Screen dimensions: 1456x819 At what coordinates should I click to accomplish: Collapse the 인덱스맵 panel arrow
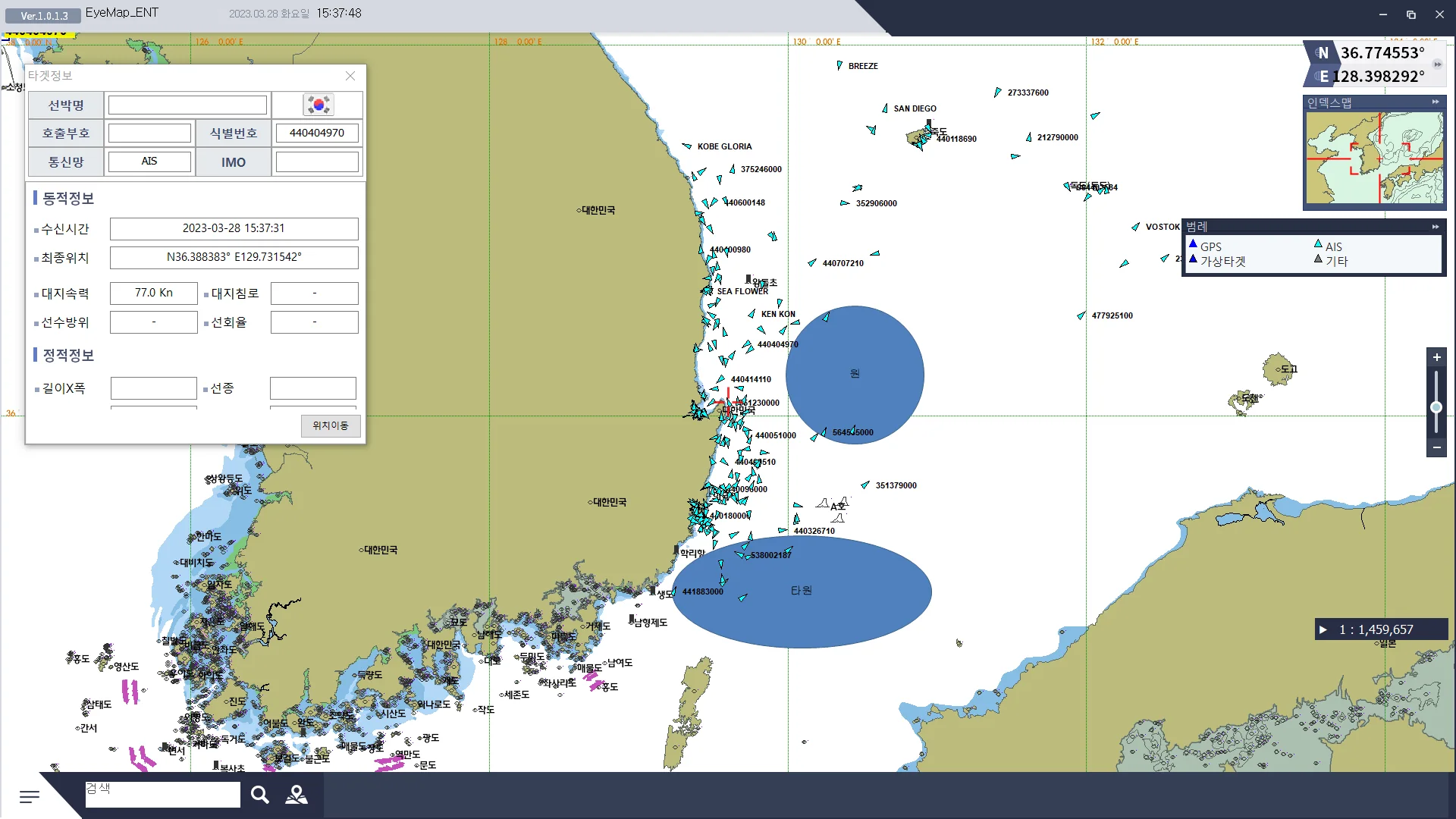click(1436, 102)
